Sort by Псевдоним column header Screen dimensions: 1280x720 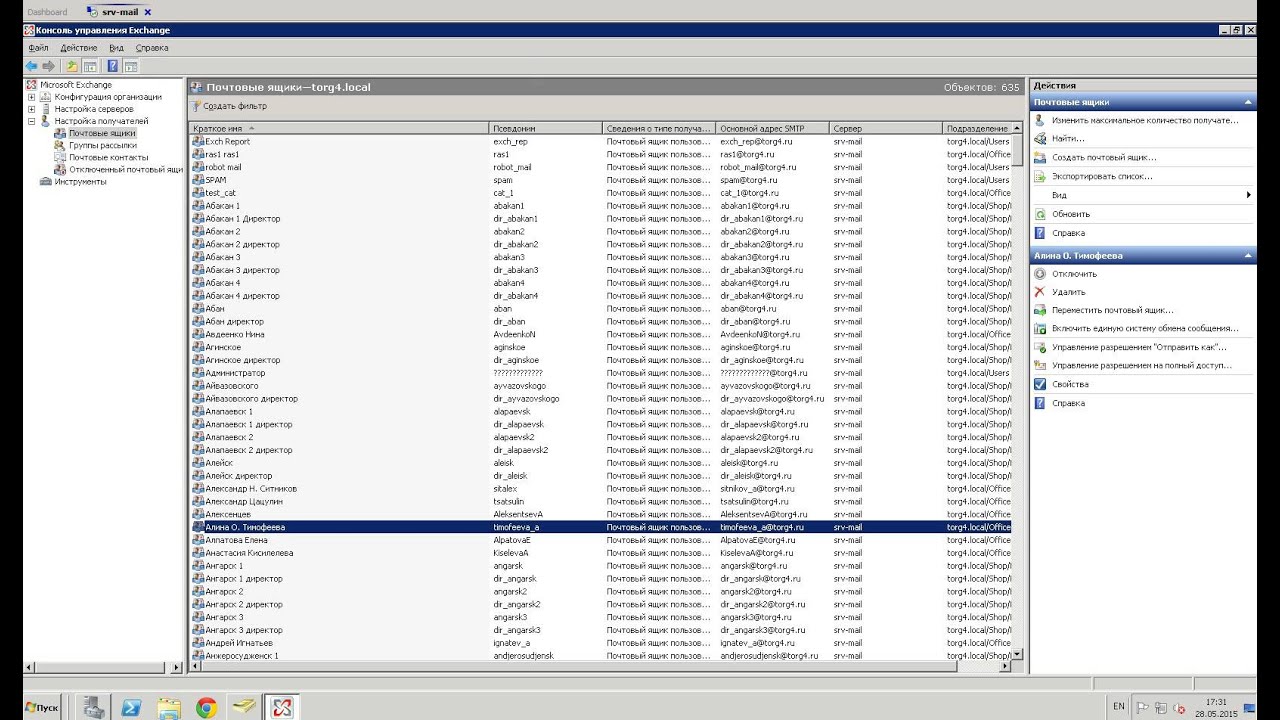pyautogui.click(x=546, y=128)
